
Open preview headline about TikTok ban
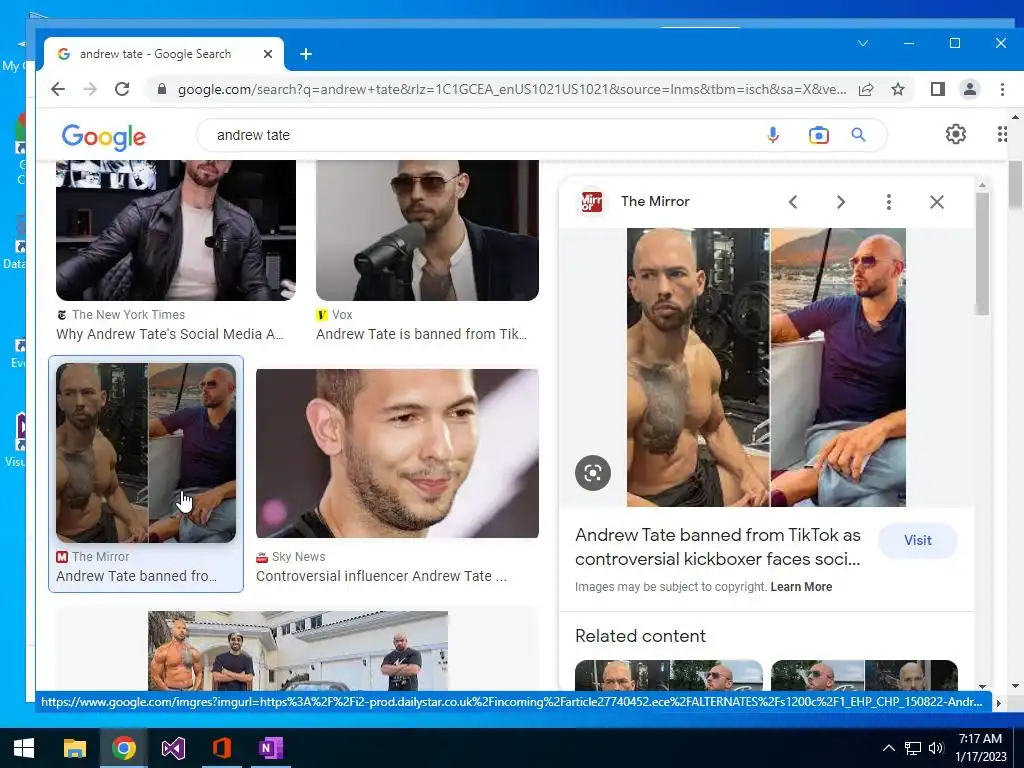718,547
